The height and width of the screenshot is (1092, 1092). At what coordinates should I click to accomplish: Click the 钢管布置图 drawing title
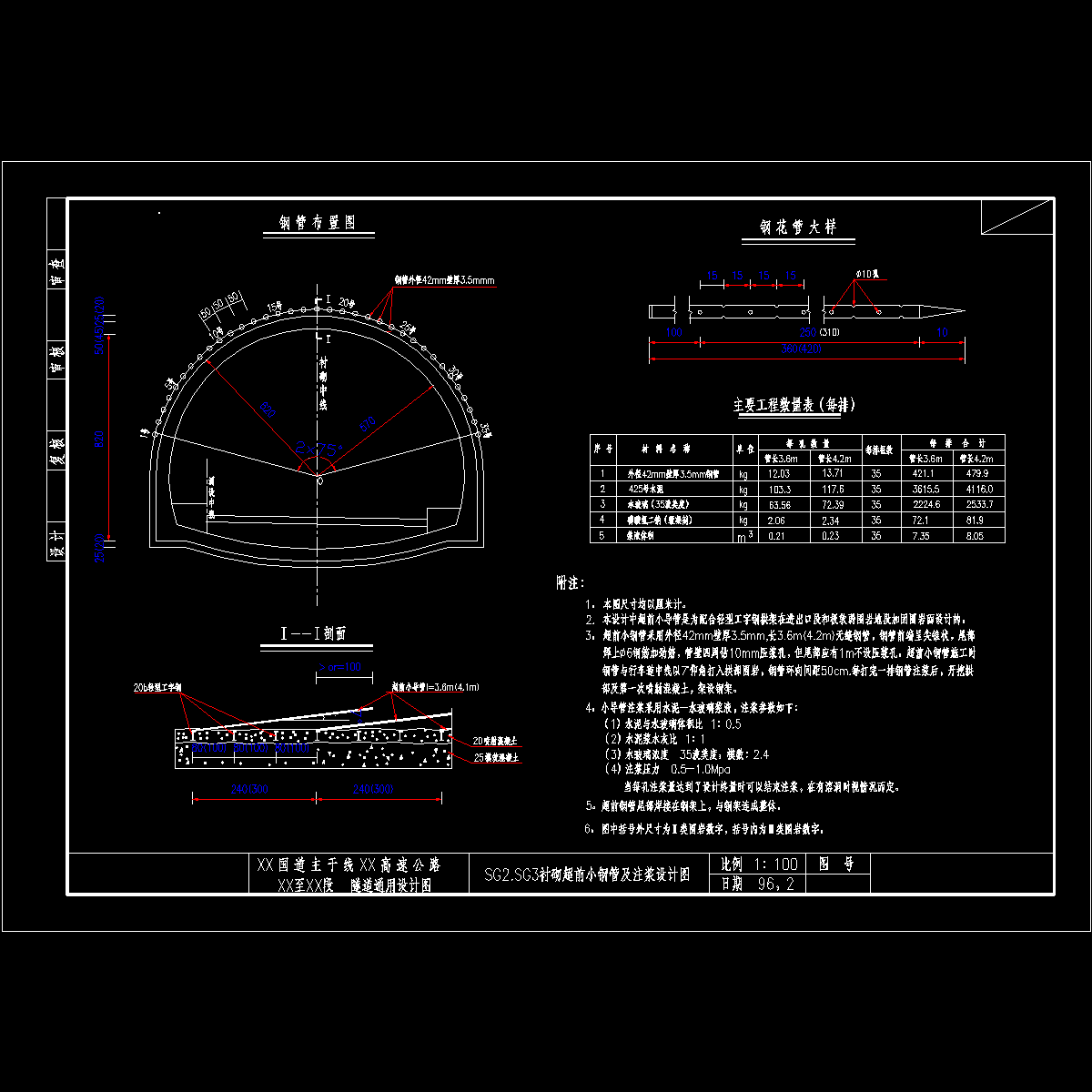click(317, 223)
